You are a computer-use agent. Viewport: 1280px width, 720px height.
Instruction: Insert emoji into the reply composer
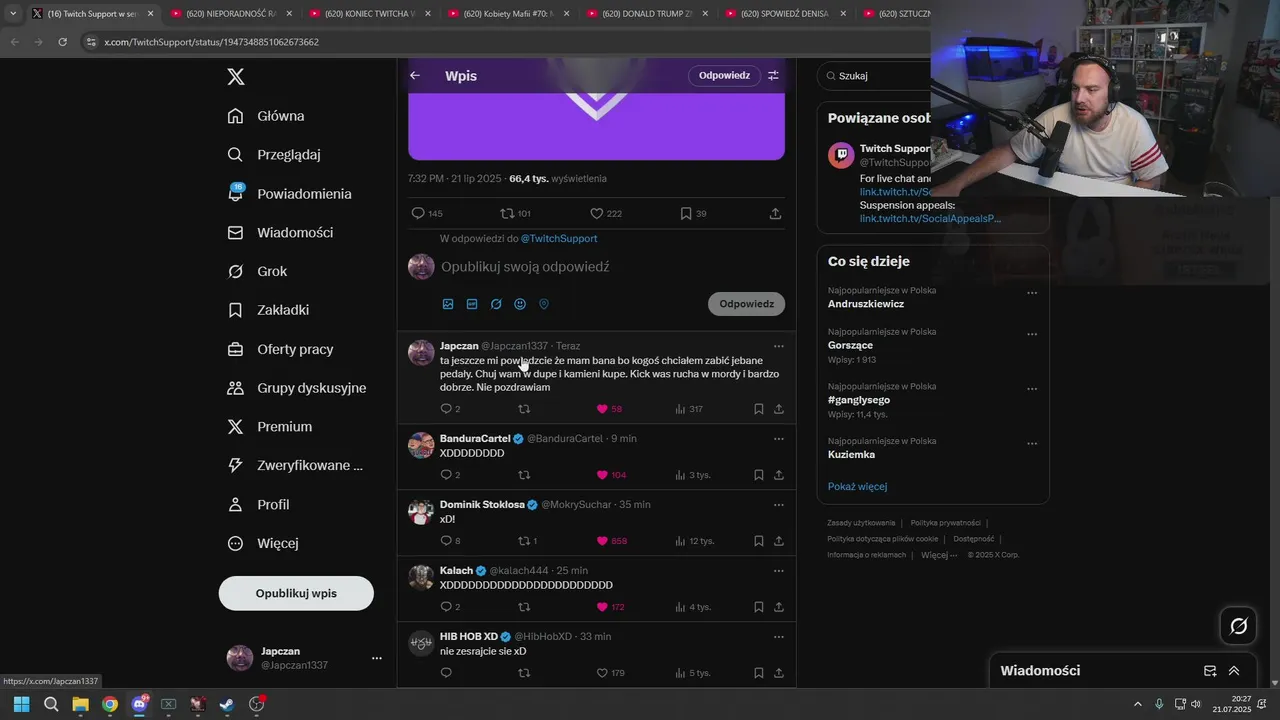click(x=520, y=304)
